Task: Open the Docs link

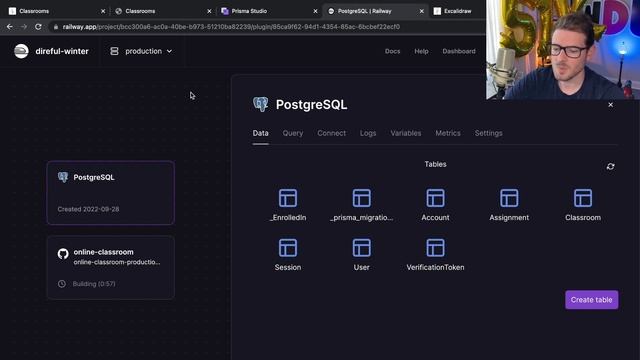Action: tap(392, 51)
